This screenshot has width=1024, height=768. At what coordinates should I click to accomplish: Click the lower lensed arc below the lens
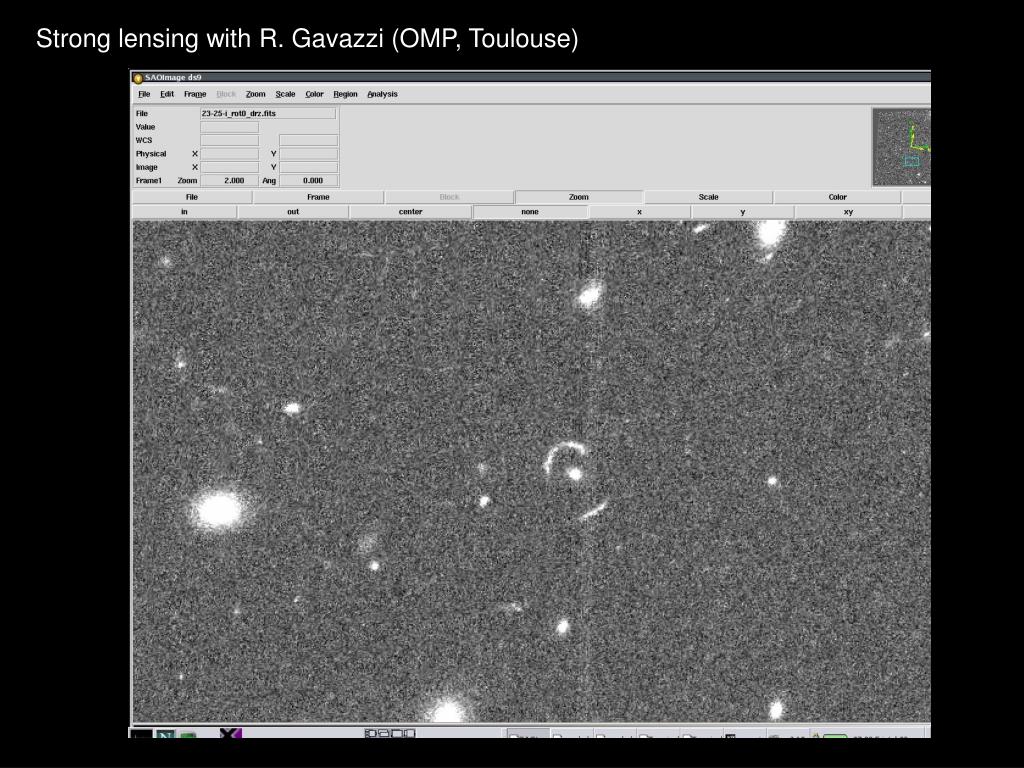pos(595,509)
